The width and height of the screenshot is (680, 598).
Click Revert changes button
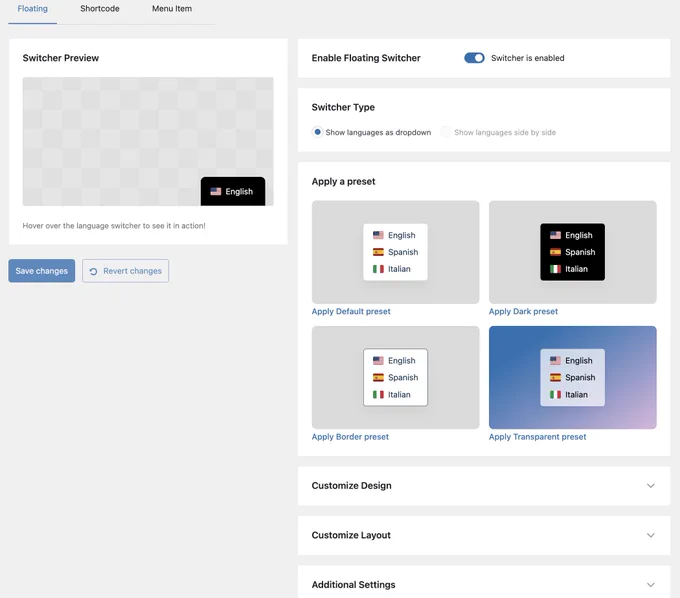coord(125,271)
